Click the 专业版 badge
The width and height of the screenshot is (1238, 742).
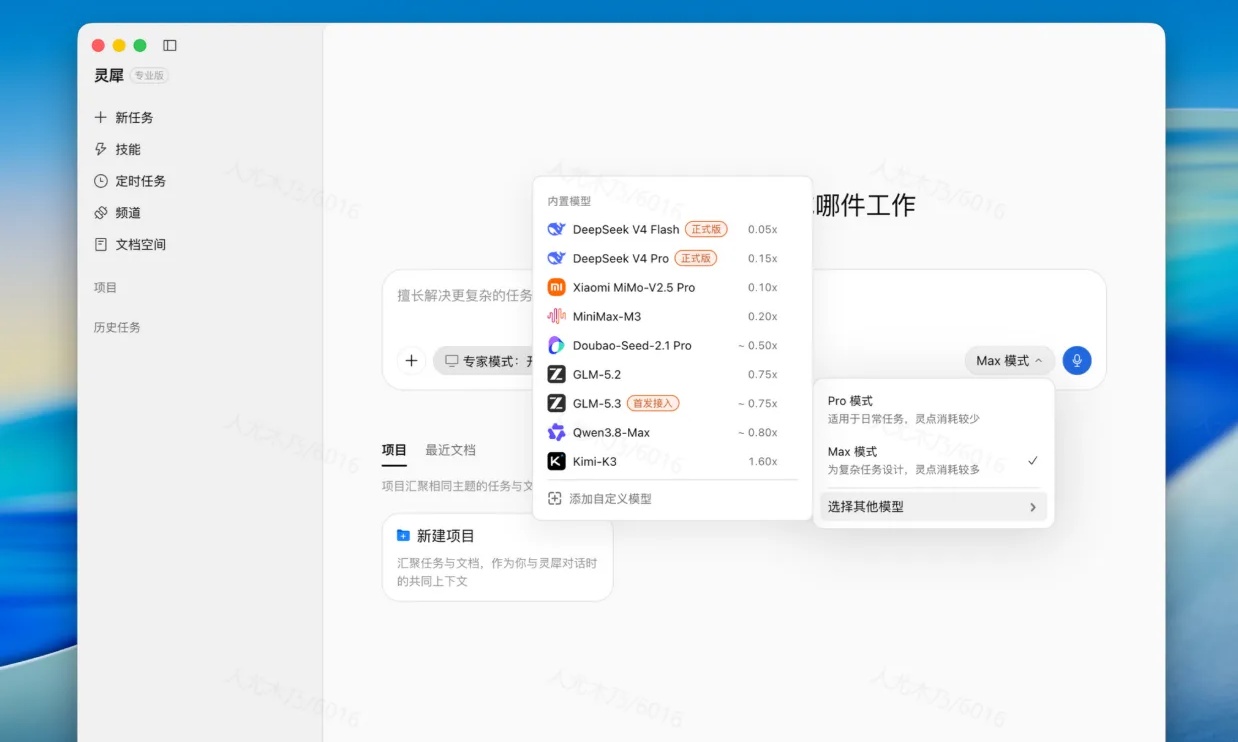coord(149,75)
